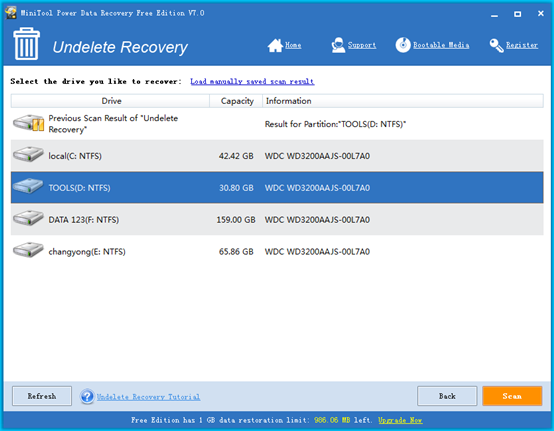The image size is (554, 431).
Task: Sort by the Drive column header
Action: click(x=110, y=101)
